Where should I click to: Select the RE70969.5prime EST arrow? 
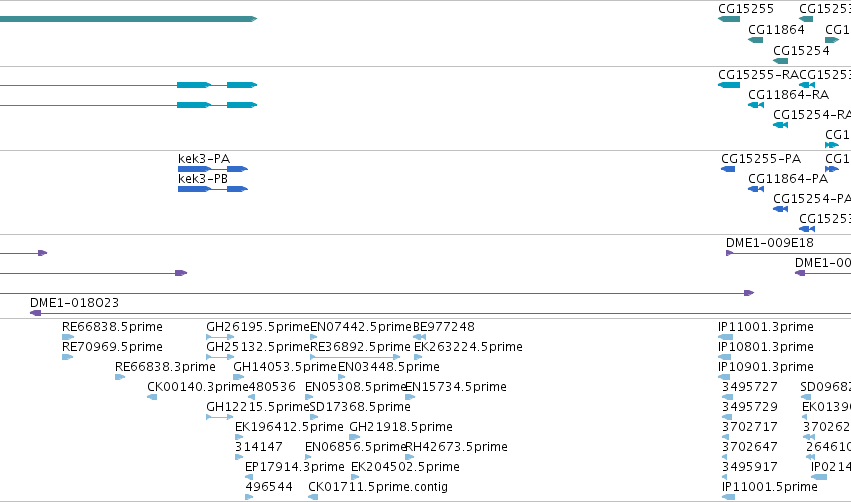pyautogui.click(x=68, y=357)
